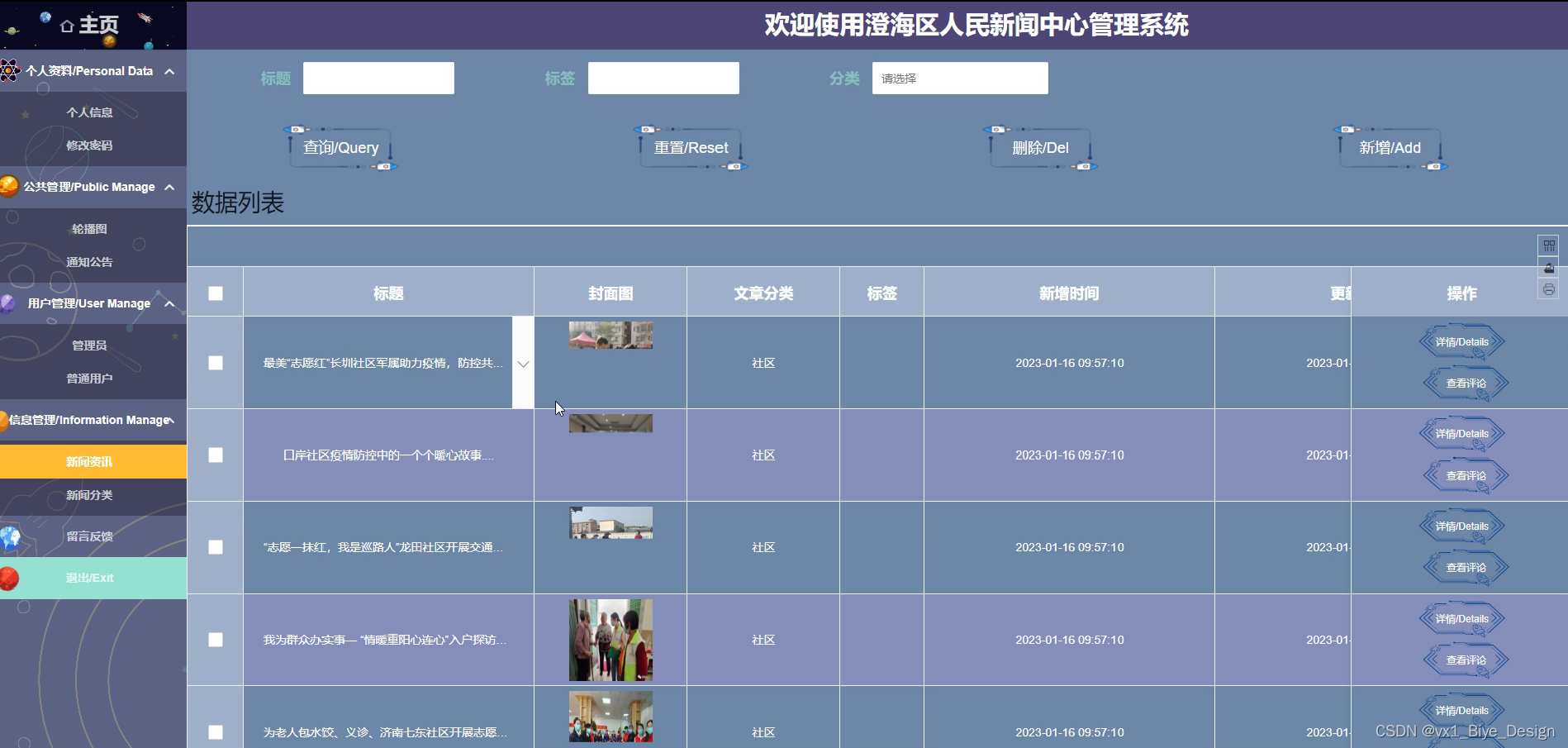Click the 删除/Del button
The image size is (1568, 748).
click(x=1040, y=148)
